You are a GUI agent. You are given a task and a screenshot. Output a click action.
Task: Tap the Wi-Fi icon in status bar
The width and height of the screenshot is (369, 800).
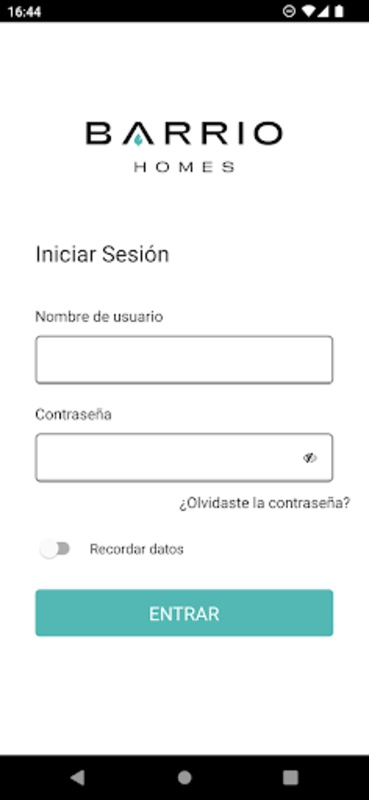click(x=308, y=11)
